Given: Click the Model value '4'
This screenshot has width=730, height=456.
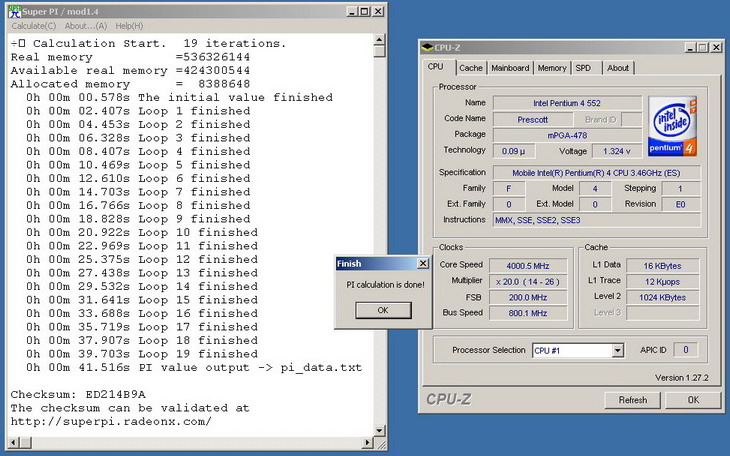Looking at the screenshot, I should coord(595,189).
